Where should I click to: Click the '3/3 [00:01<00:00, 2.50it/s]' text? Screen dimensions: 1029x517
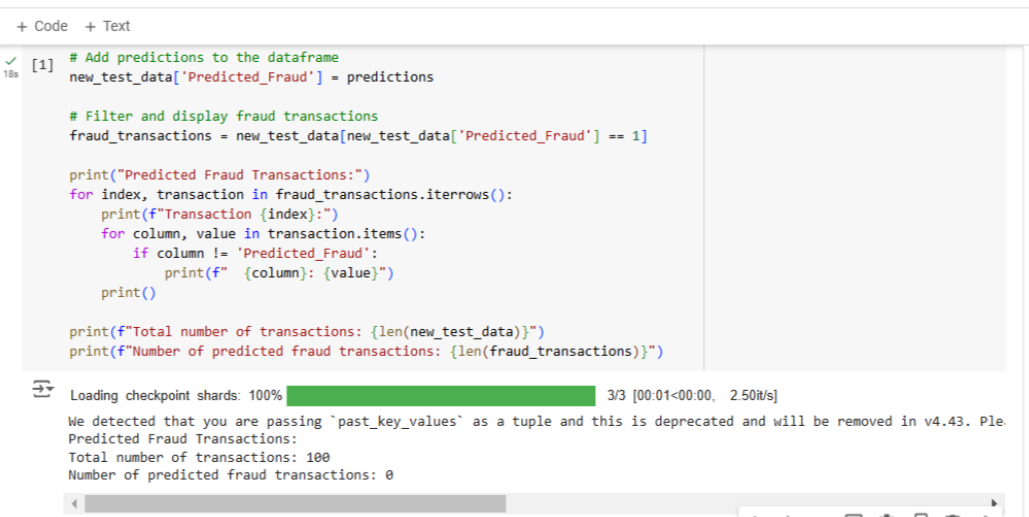pyautogui.click(x=692, y=396)
